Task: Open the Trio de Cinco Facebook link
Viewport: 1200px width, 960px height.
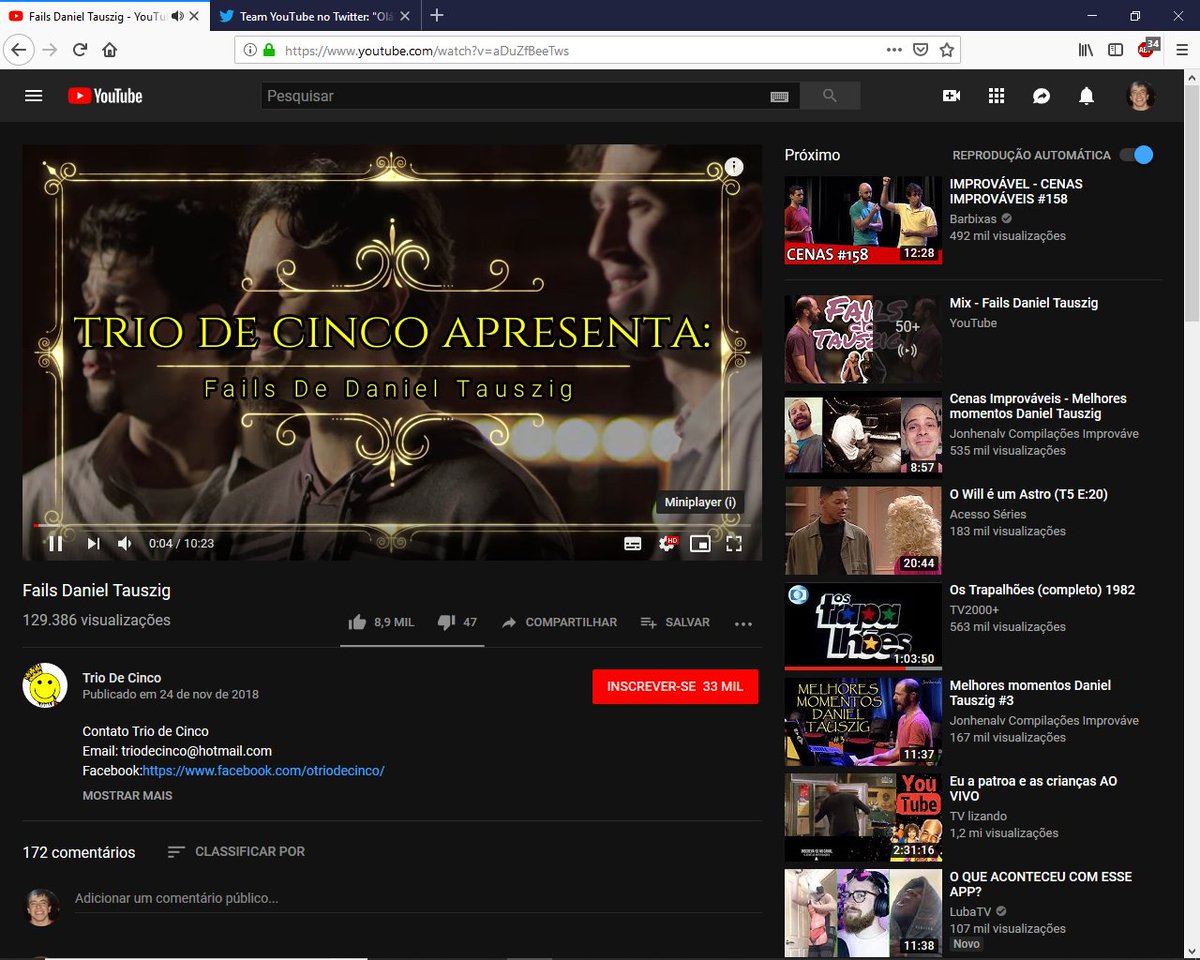Action: 264,771
